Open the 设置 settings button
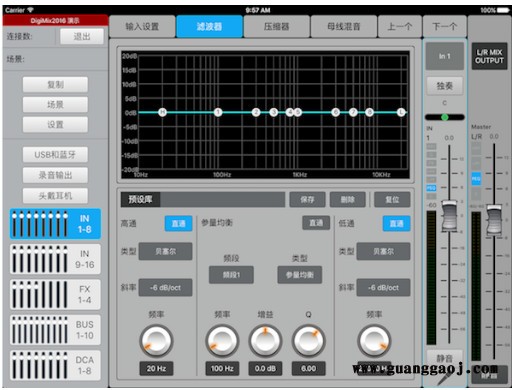Image resolution: width=520 pixels, height=390 pixels. [x=55, y=124]
